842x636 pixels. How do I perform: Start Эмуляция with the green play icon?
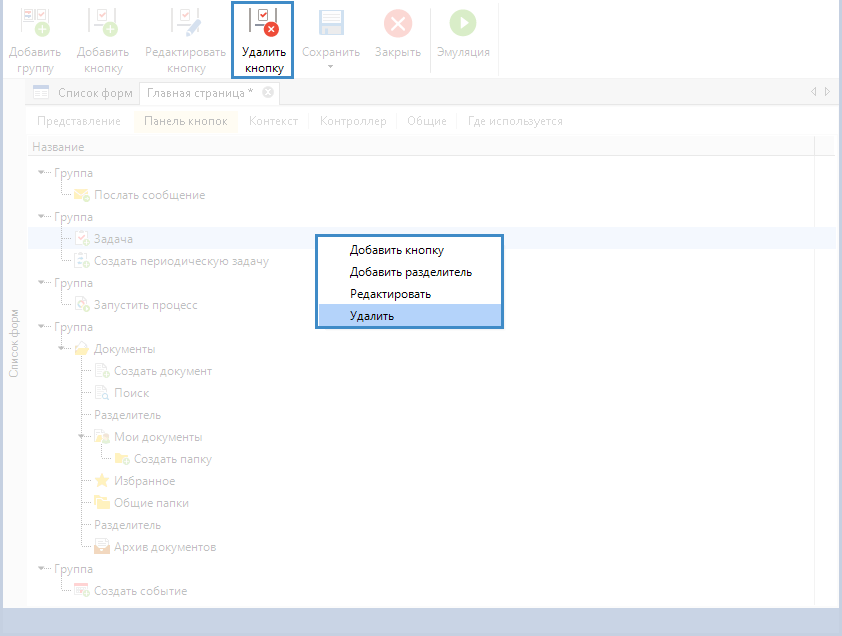462,23
